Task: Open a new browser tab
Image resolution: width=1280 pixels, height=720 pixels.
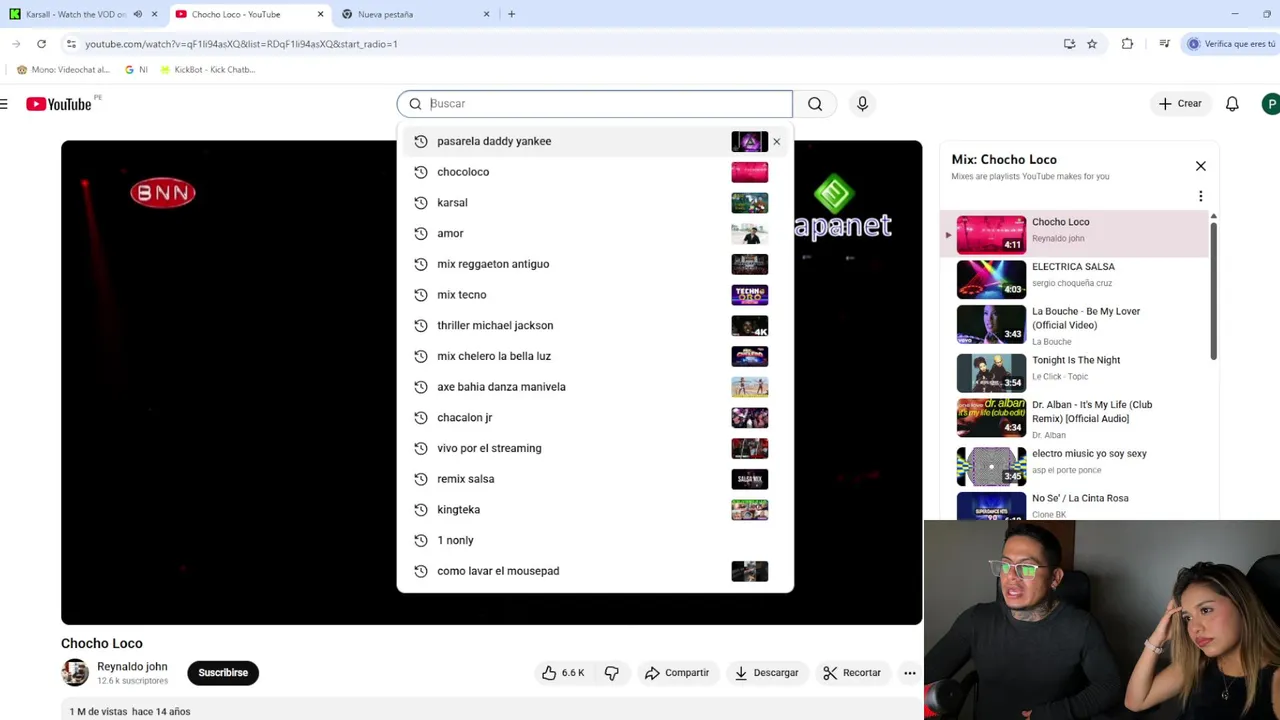Action: pos(511,14)
